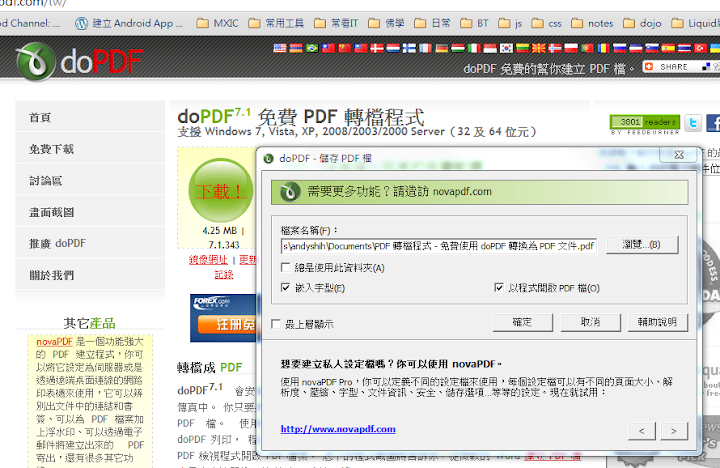Select the Lithuanian flag language

click(523, 48)
